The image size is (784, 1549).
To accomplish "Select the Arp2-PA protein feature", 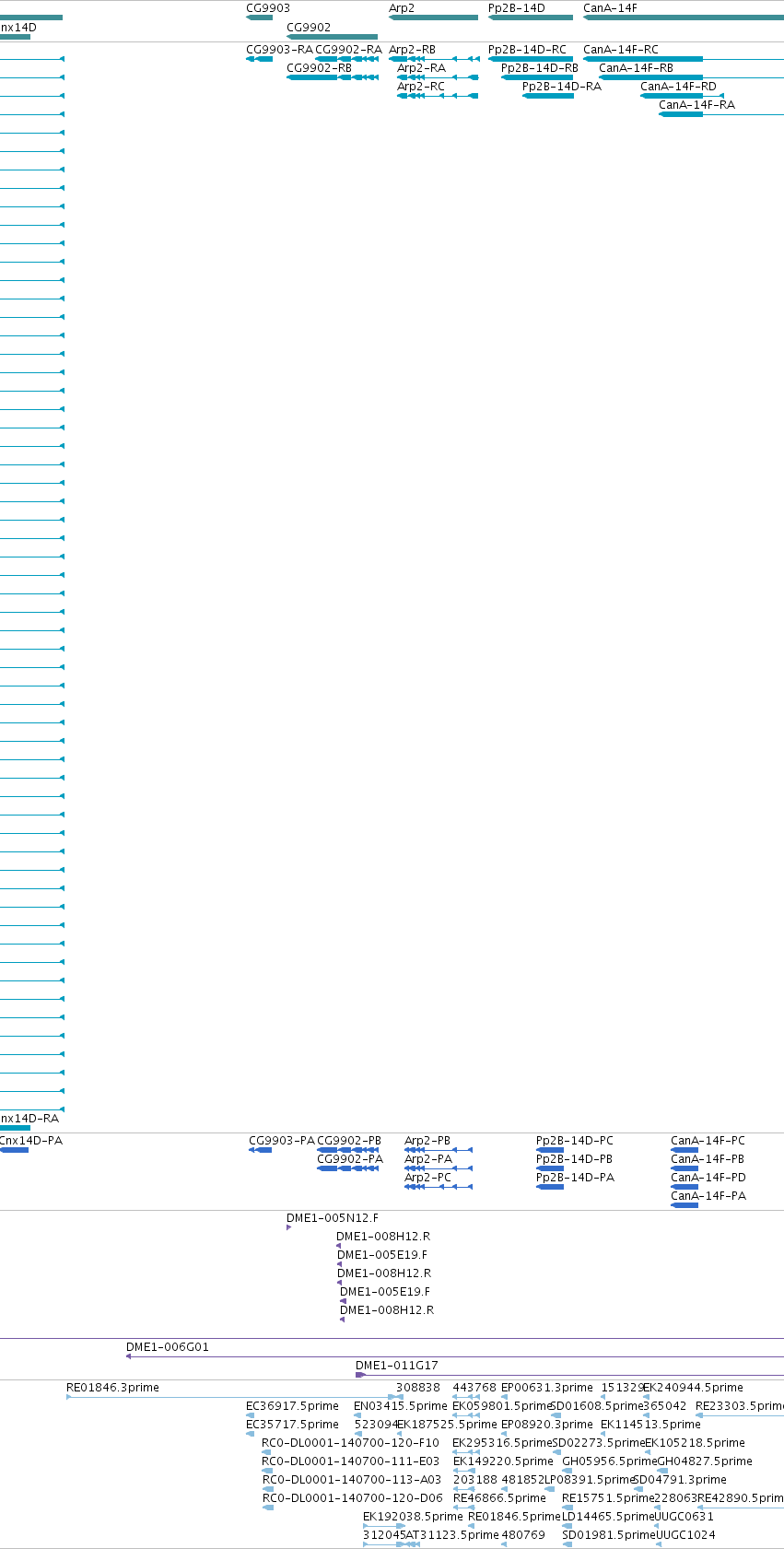I will tap(439, 1168).
